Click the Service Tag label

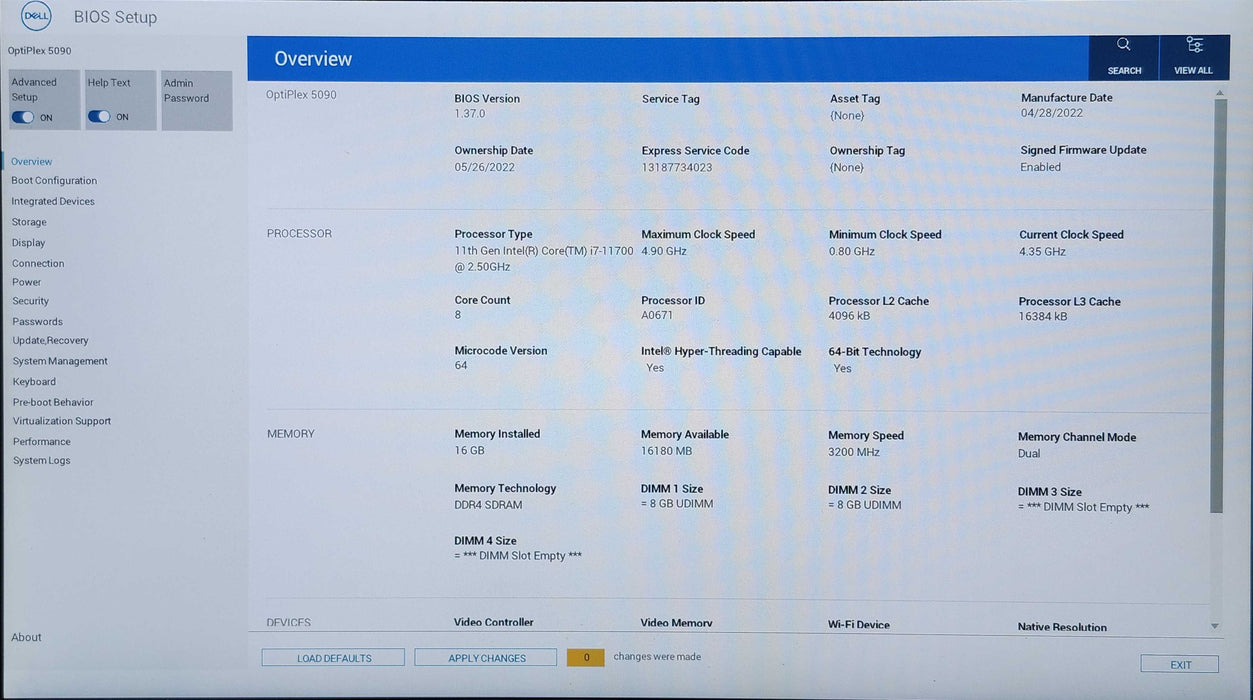point(670,99)
